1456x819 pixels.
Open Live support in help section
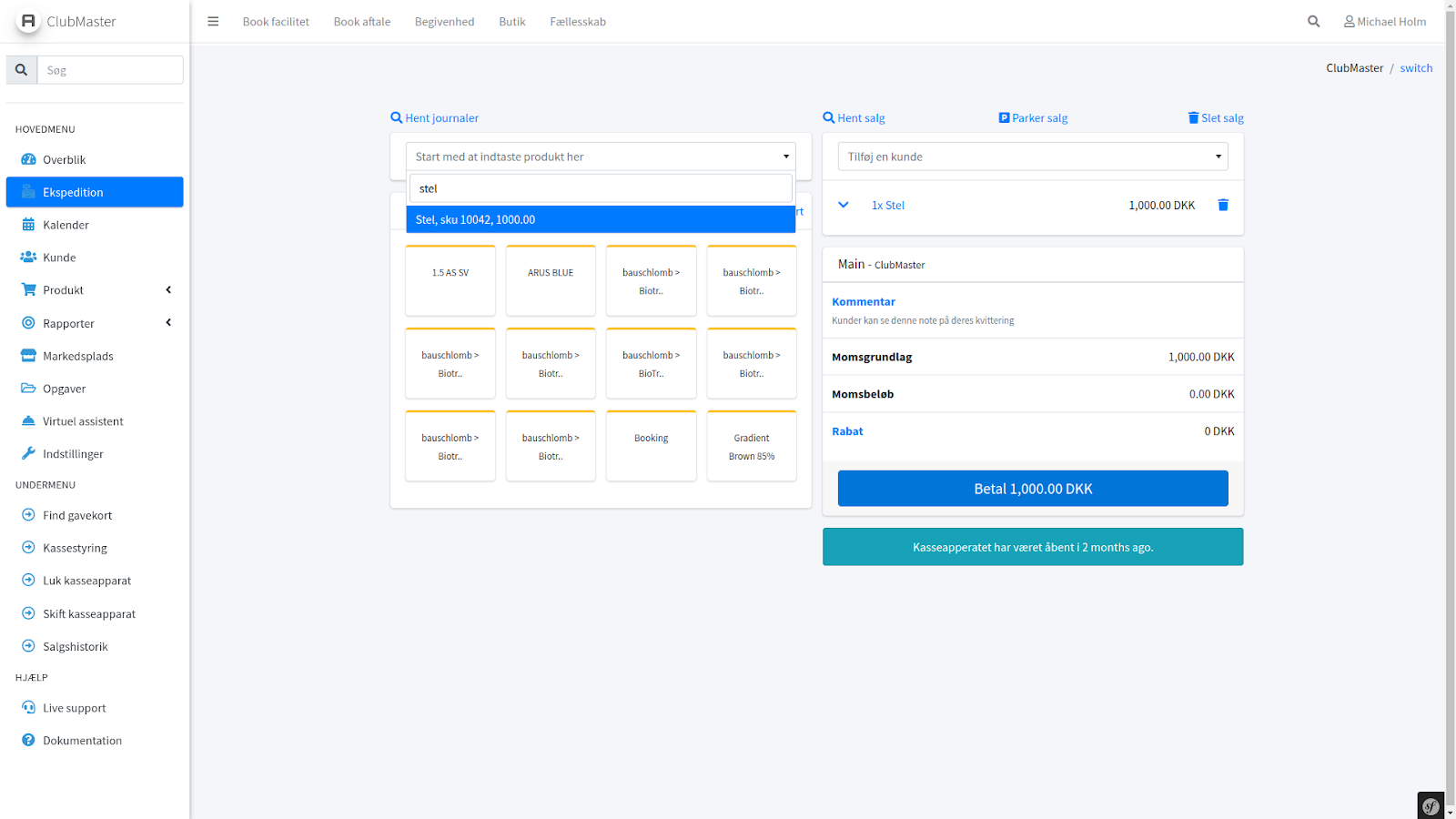[x=74, y=708]
